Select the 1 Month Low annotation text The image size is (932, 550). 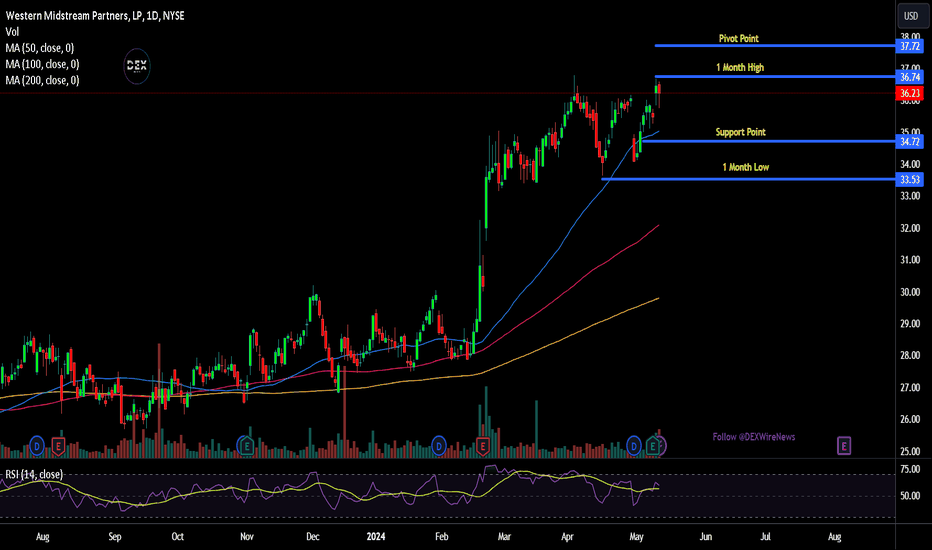tap(746, 167)
